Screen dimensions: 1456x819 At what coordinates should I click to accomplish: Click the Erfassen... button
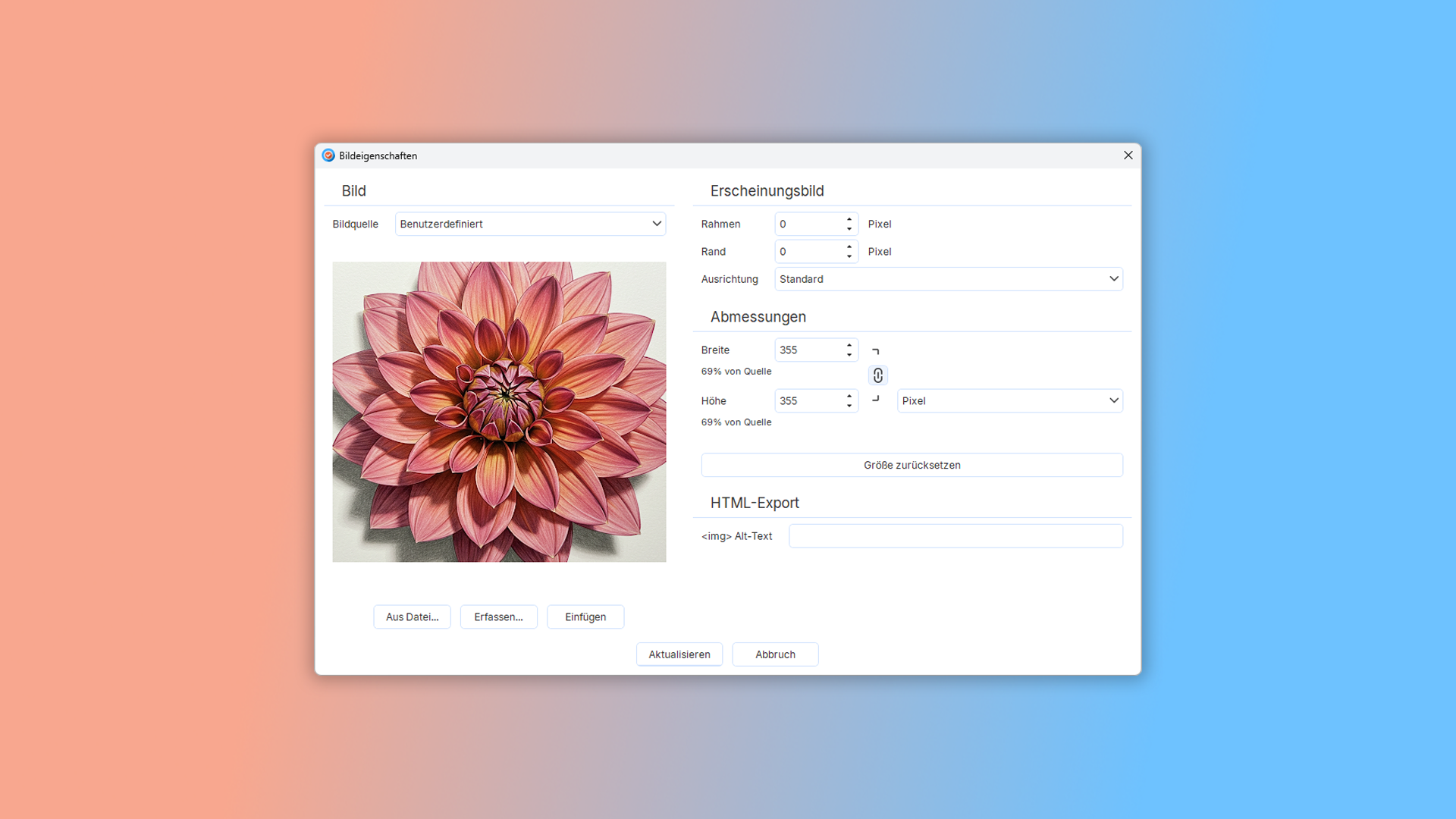498,617
